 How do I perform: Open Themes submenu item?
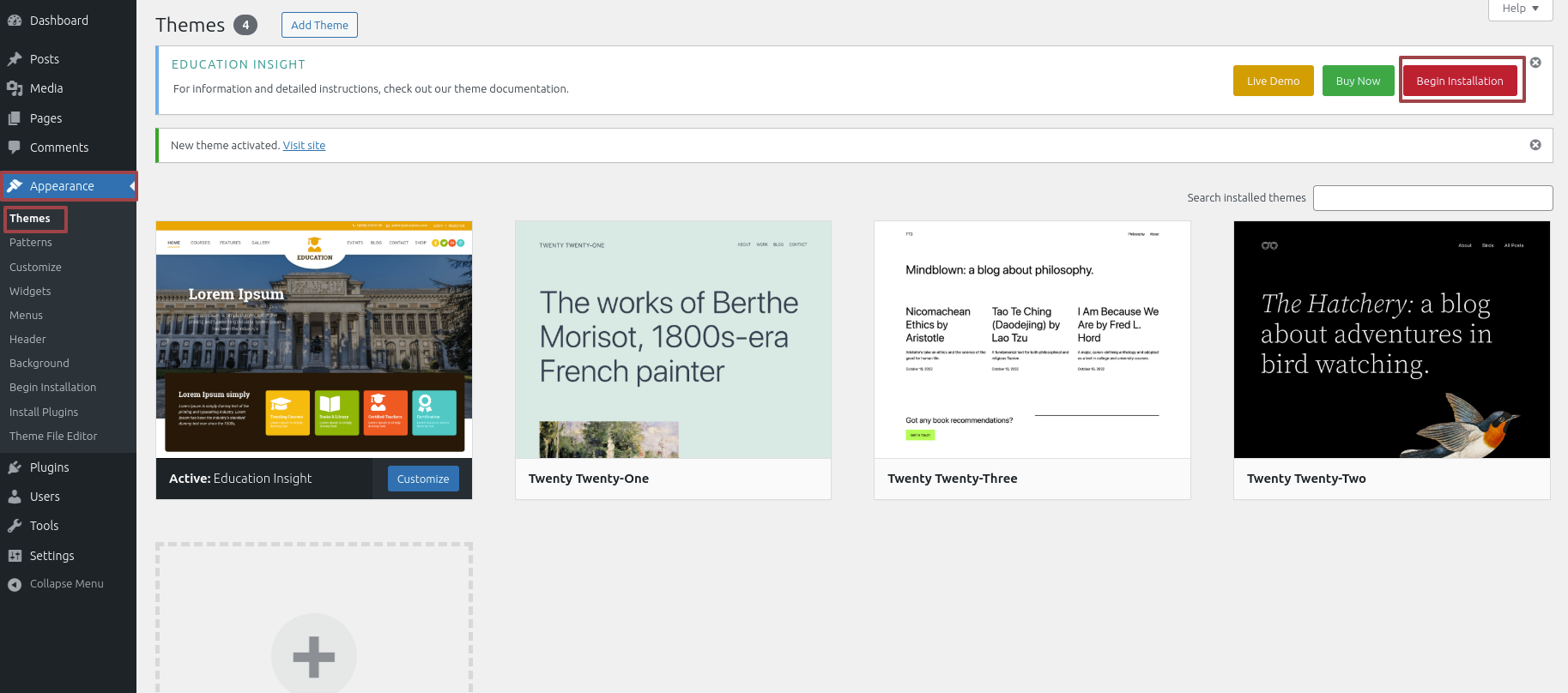point(30,219)
